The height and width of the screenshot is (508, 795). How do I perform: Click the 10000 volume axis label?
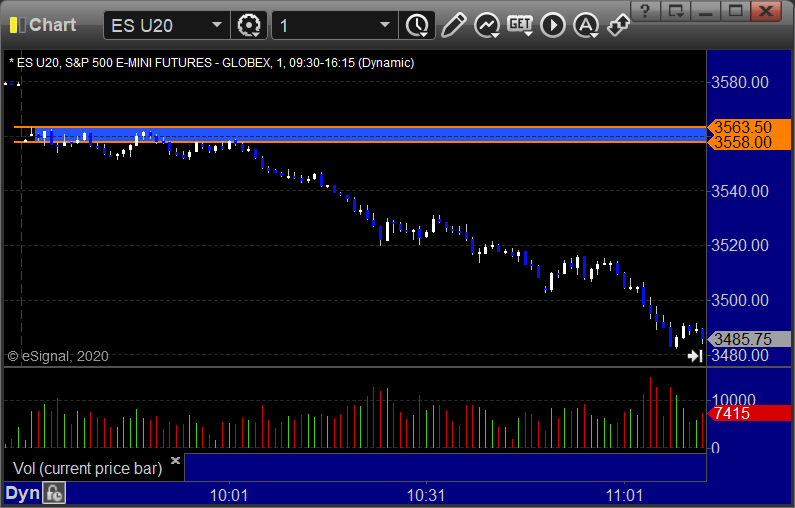click(x=734, y=399)
